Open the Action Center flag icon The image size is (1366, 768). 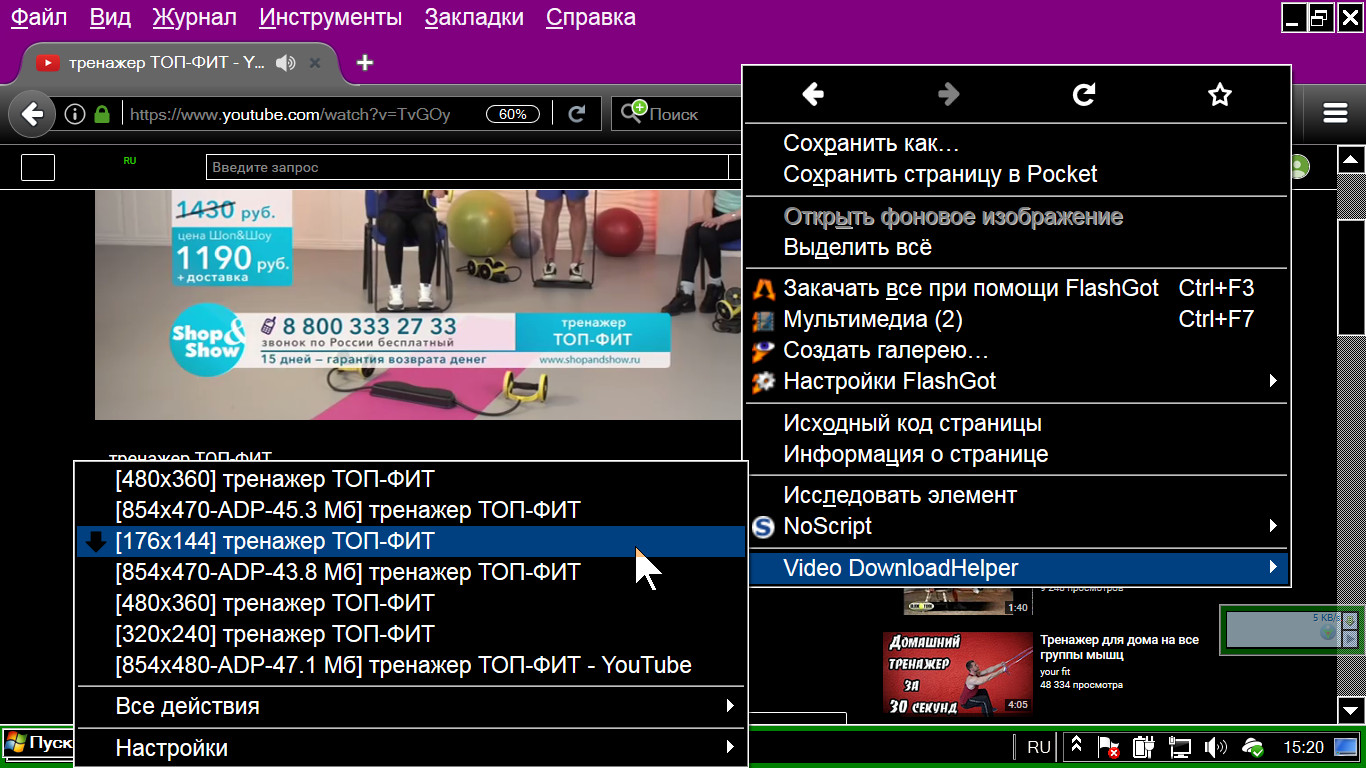[1108, 746]
